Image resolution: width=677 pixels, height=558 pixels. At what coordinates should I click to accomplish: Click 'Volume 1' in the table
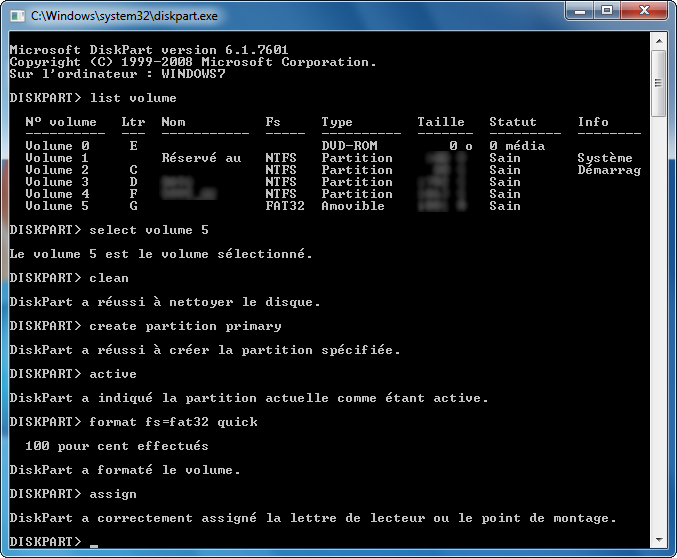click(x=57, y=158)
